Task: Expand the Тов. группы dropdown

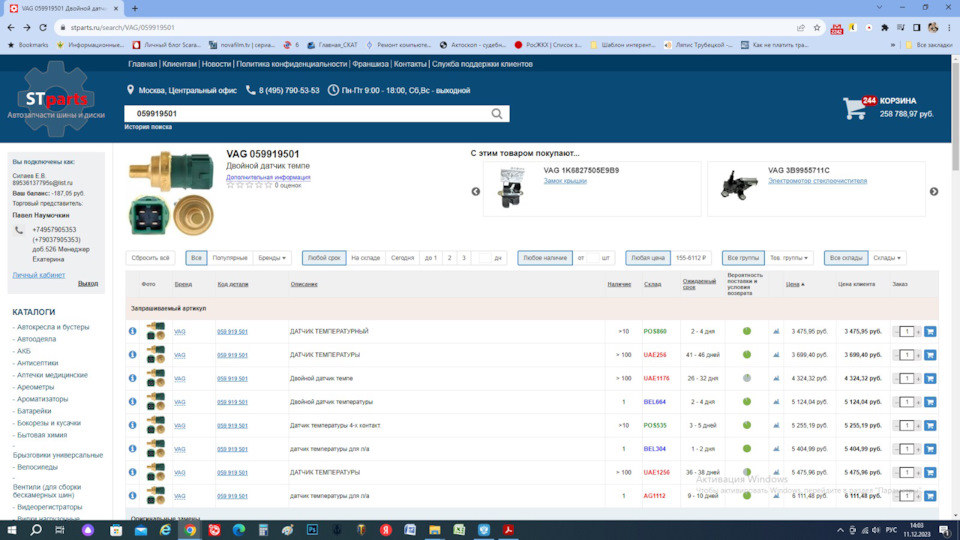Action: tap(789, 258)
